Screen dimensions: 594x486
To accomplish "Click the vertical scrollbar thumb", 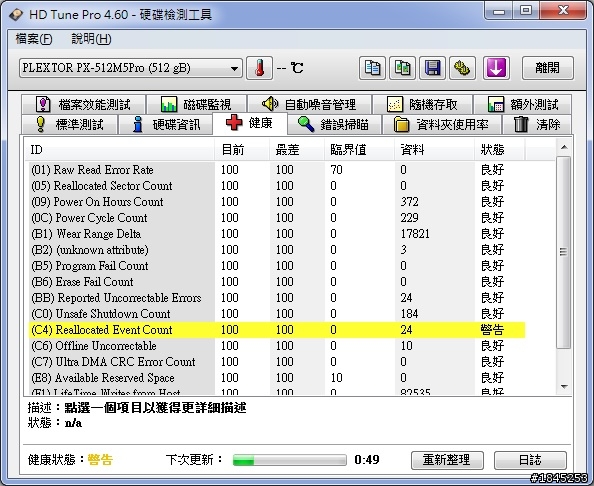I will pyautogui.click(x=564, y=252).
